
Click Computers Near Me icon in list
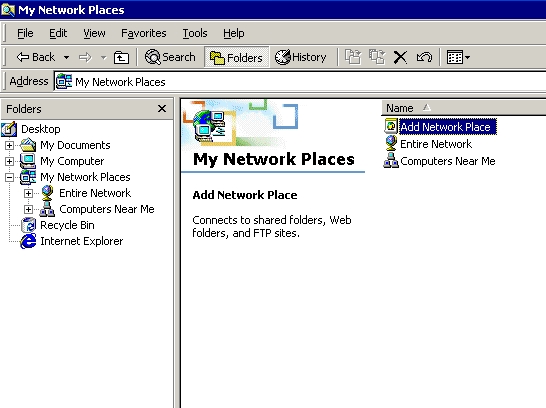(391, 160)
